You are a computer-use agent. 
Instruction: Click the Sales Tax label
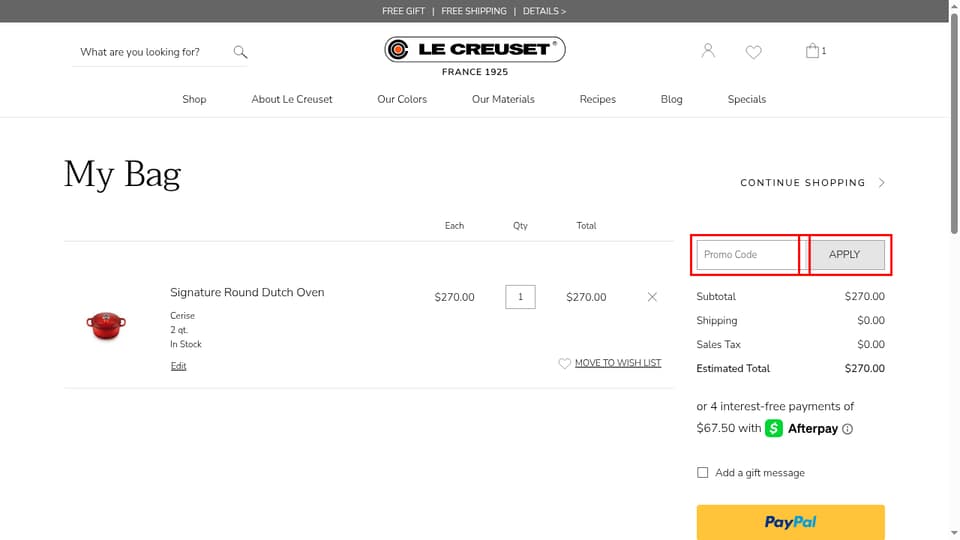[718, 345]
